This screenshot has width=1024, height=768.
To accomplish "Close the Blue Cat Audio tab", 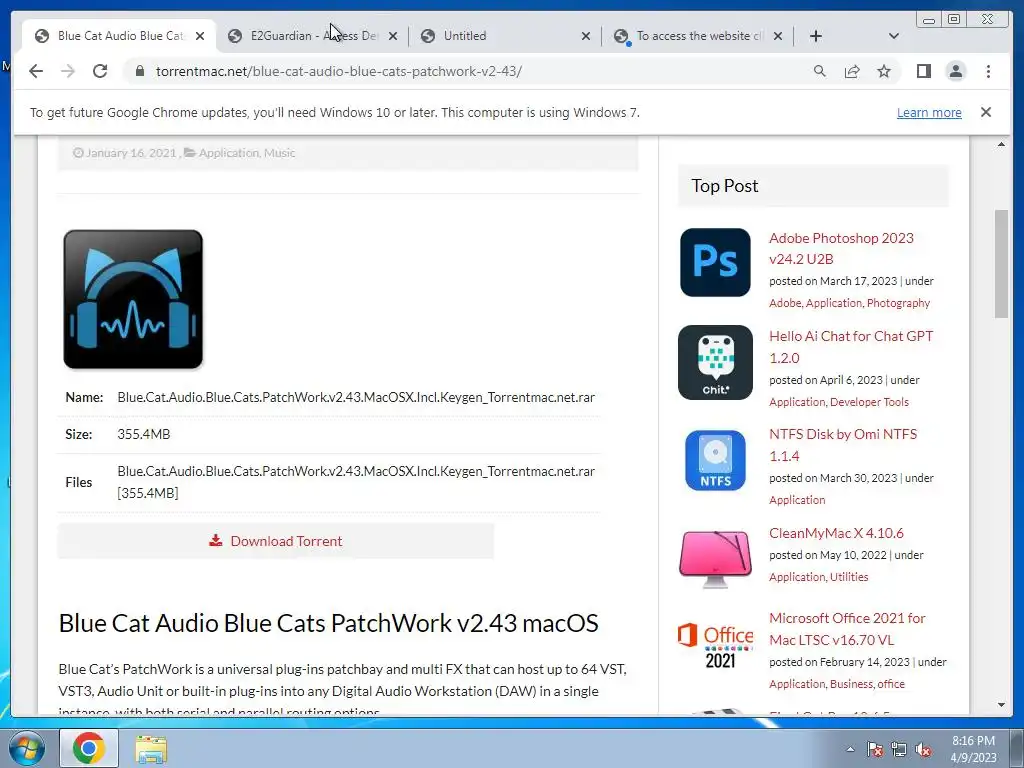I will (x=200, y=36).
